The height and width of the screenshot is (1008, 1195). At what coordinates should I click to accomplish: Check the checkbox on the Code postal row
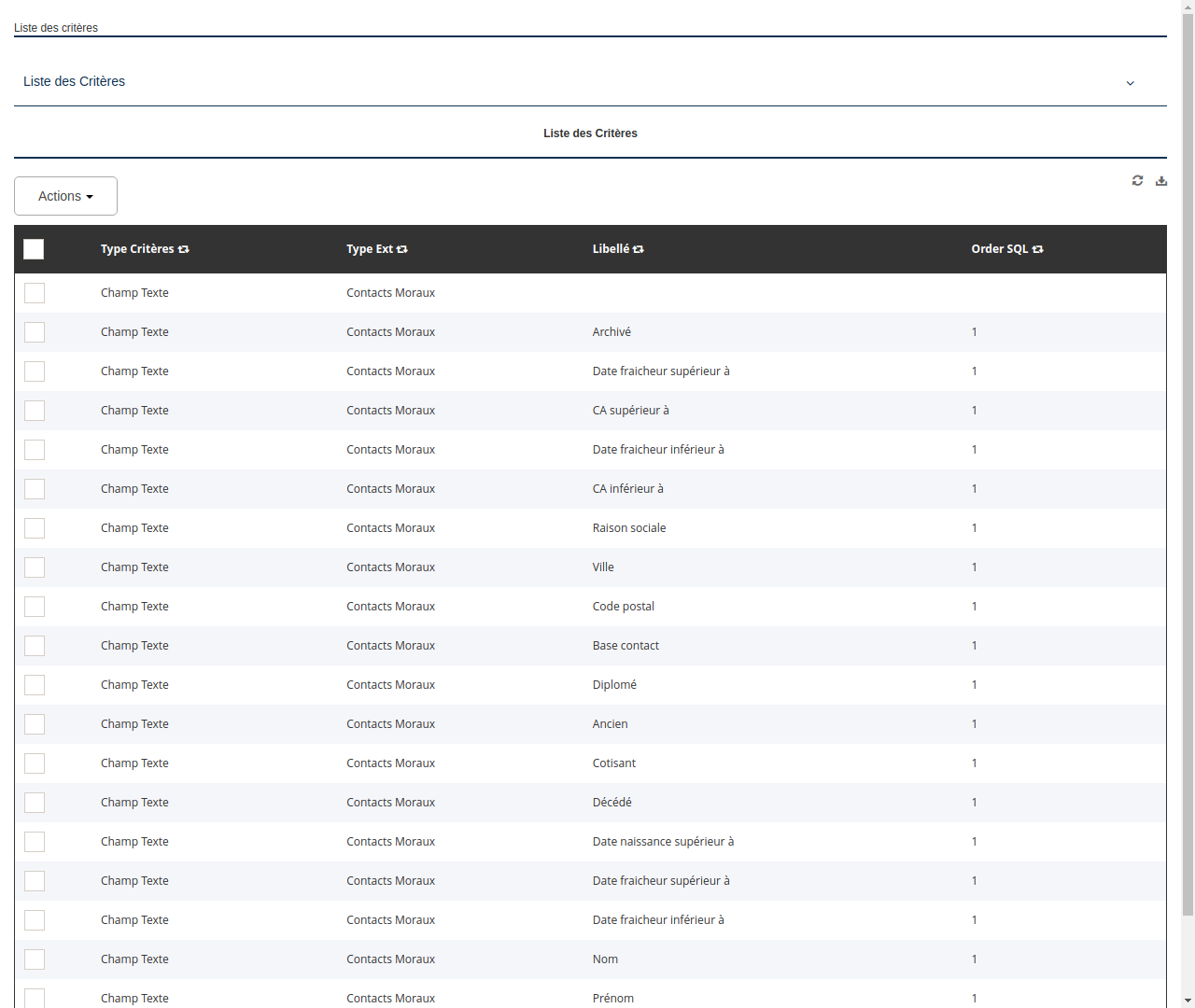[x=35, y=606]
